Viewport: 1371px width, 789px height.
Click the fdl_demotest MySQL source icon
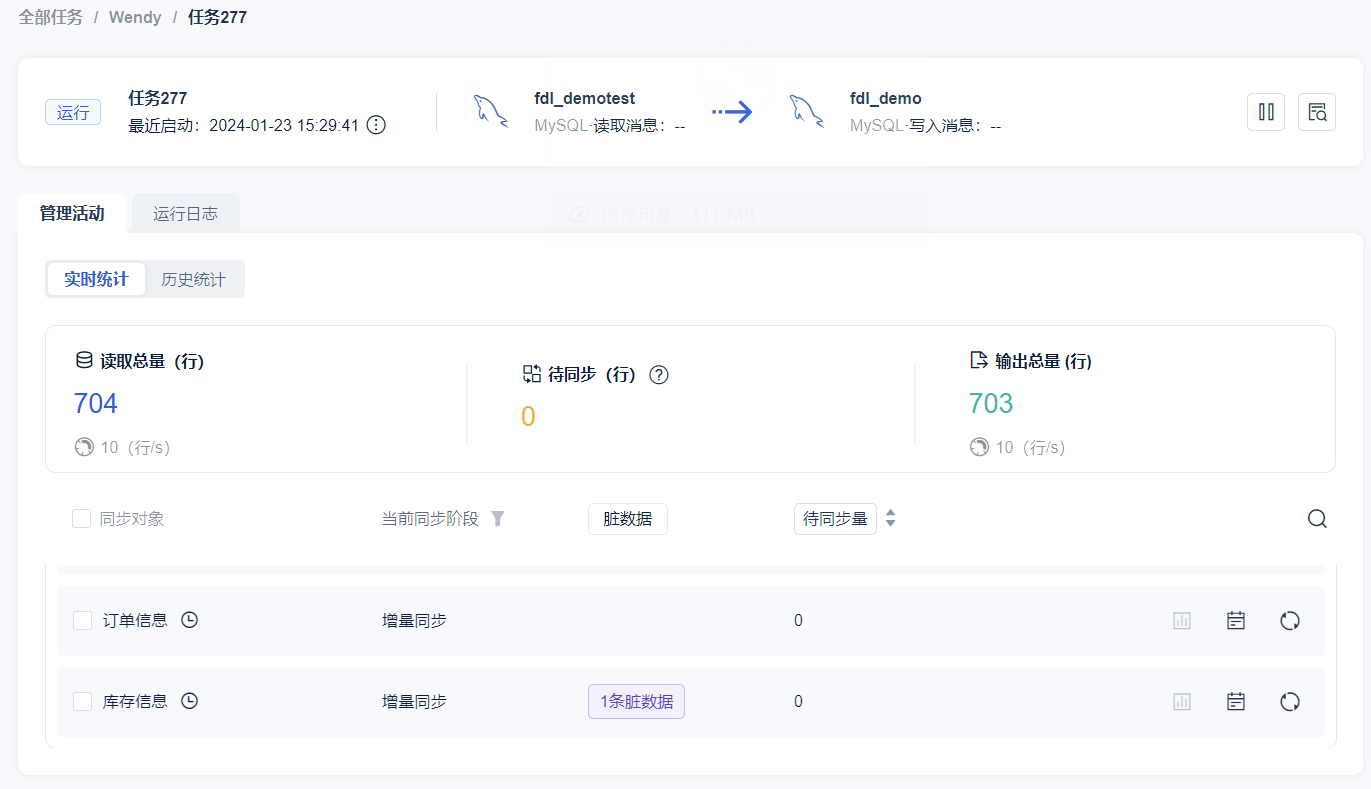[x=491, y=112]
